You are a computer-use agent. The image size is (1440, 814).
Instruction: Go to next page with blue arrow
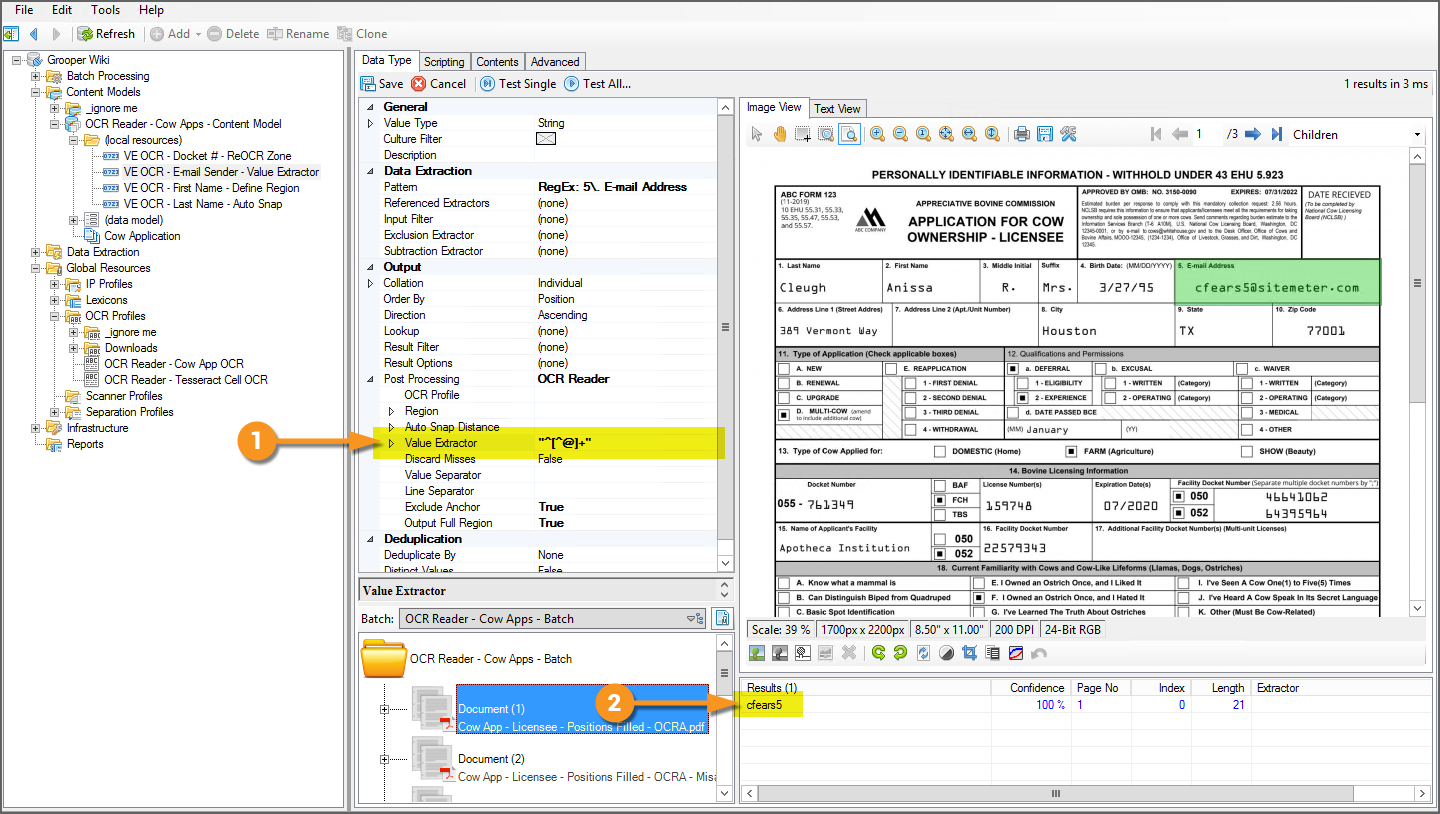point(1255,134)
